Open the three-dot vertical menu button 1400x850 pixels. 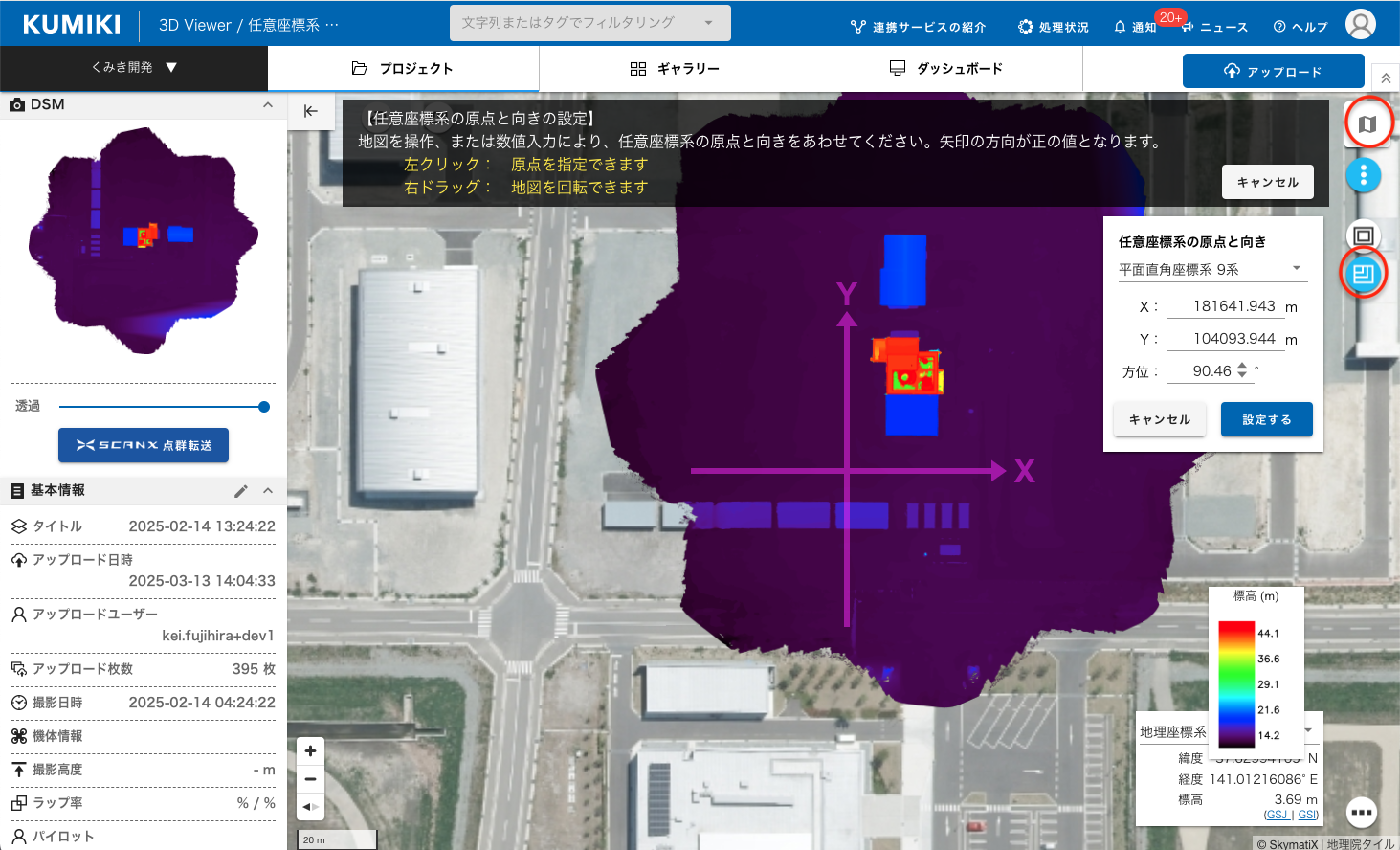click(1364, 175)
